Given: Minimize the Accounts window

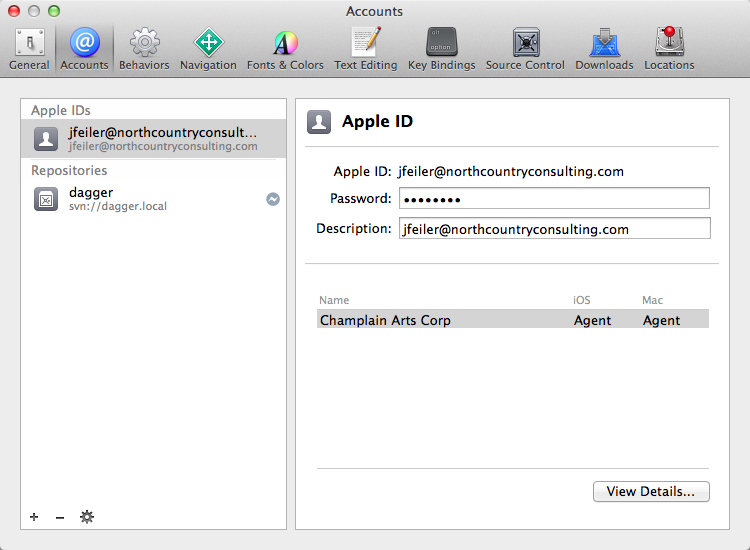Looking at the screenshot, I should 34,11.
